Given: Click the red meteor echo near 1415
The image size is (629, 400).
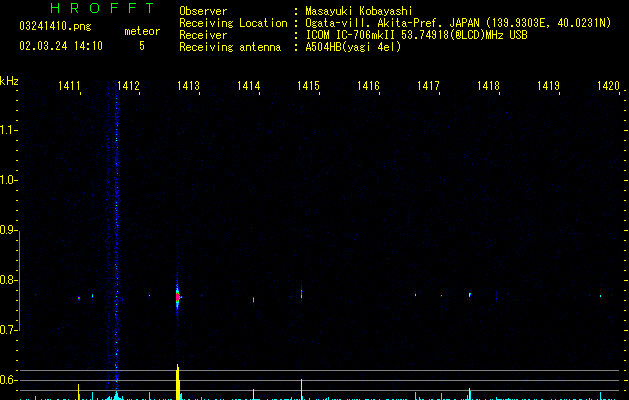Looking at the screenshot, I should click(x=301, y=293).
